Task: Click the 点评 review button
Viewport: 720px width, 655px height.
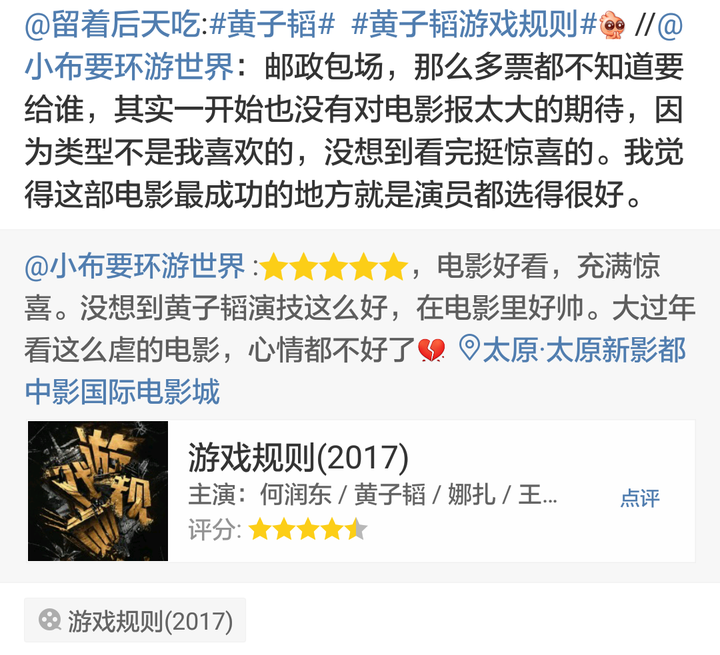Action: coord(640,498)
